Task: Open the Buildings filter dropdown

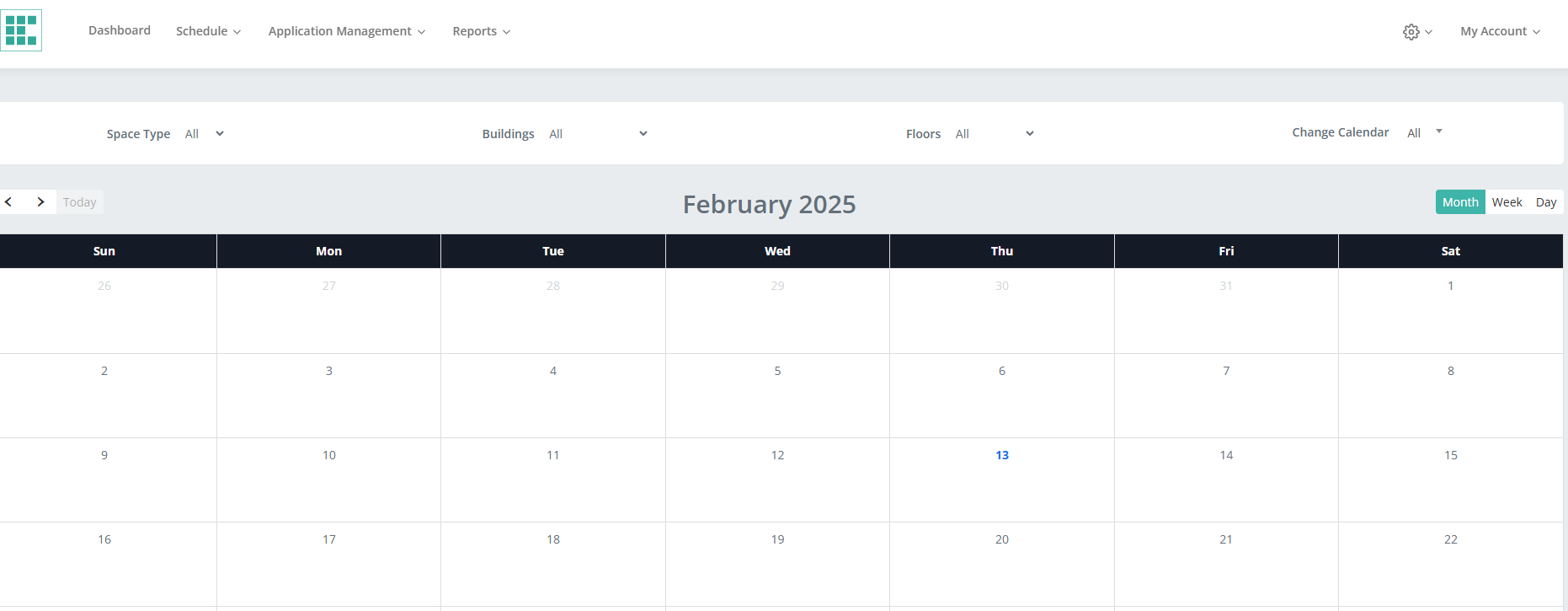Action: pos(598,134)
